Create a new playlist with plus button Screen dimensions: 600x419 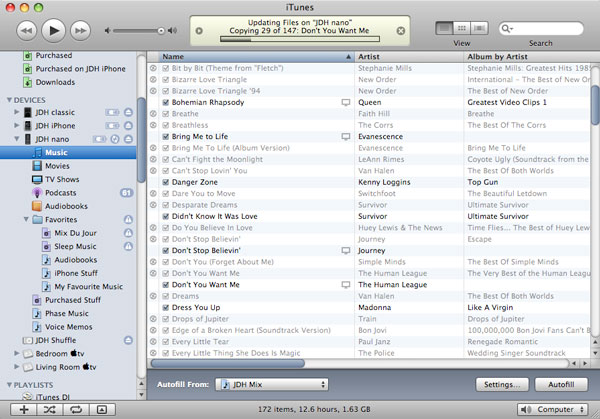click(x=24, y=410)
